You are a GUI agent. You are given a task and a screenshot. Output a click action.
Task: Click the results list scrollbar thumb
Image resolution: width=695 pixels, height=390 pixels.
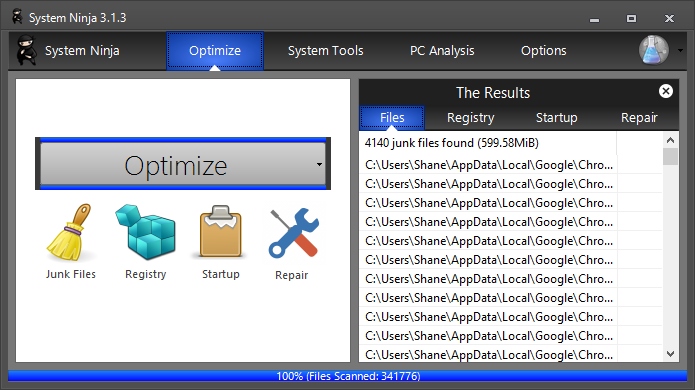tap(670, 156)
